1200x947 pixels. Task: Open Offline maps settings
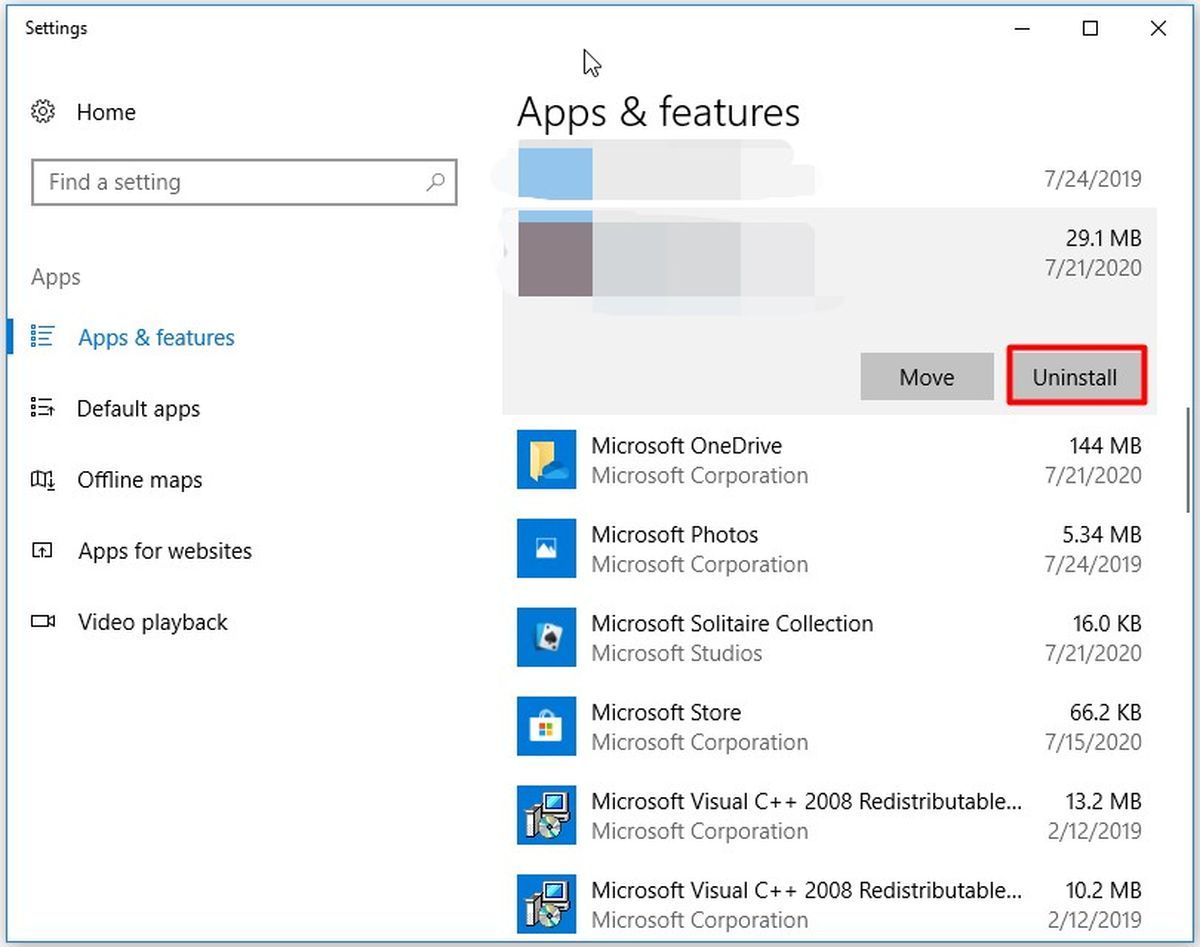point(140,480)
